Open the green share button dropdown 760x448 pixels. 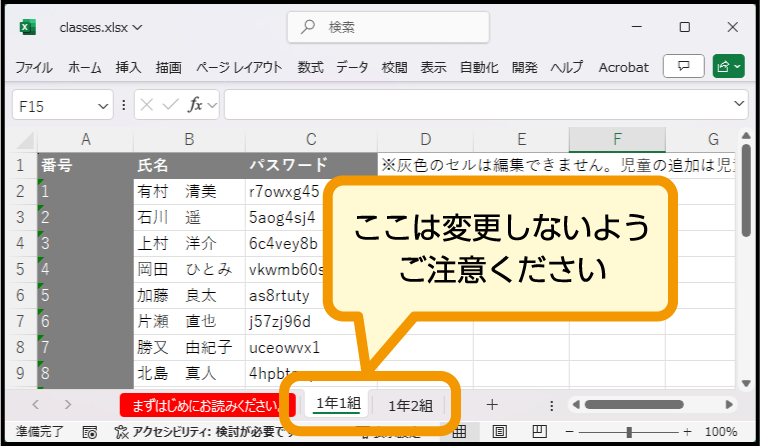(728, 66)
